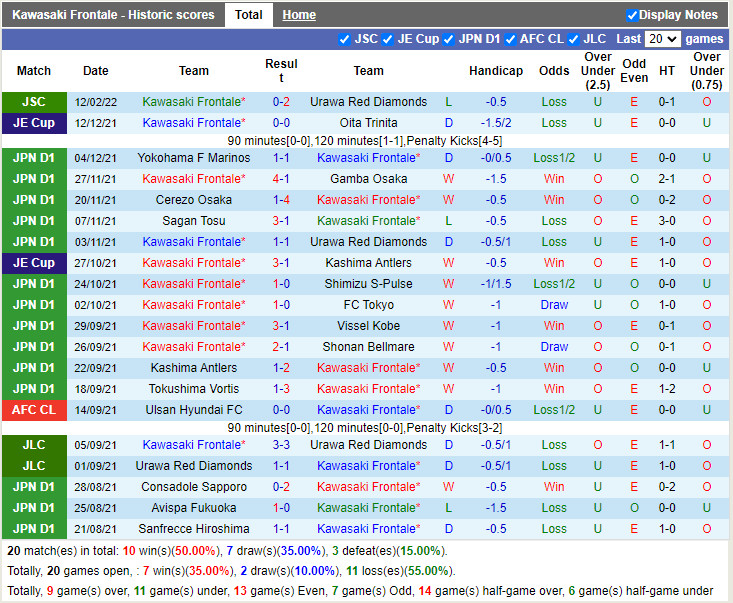Click the green JSC league badge
Image resolution: width=733 pixels, height=603 pixels.
pyautogui.click(x=34, y=102)
